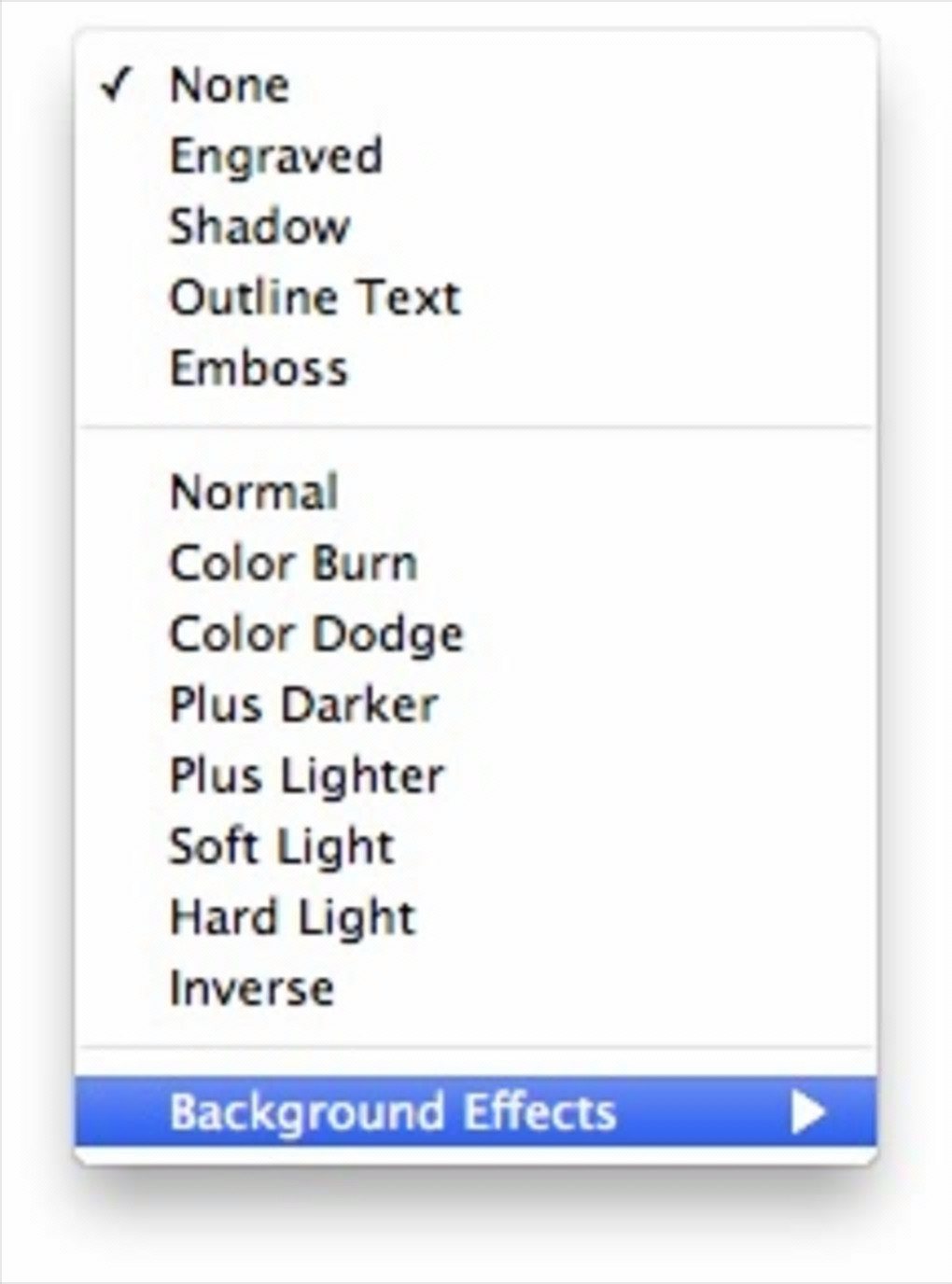Screen dimensions: 952x1284
Task: Switch to the Soft Light blend mode
Action: 282,847
